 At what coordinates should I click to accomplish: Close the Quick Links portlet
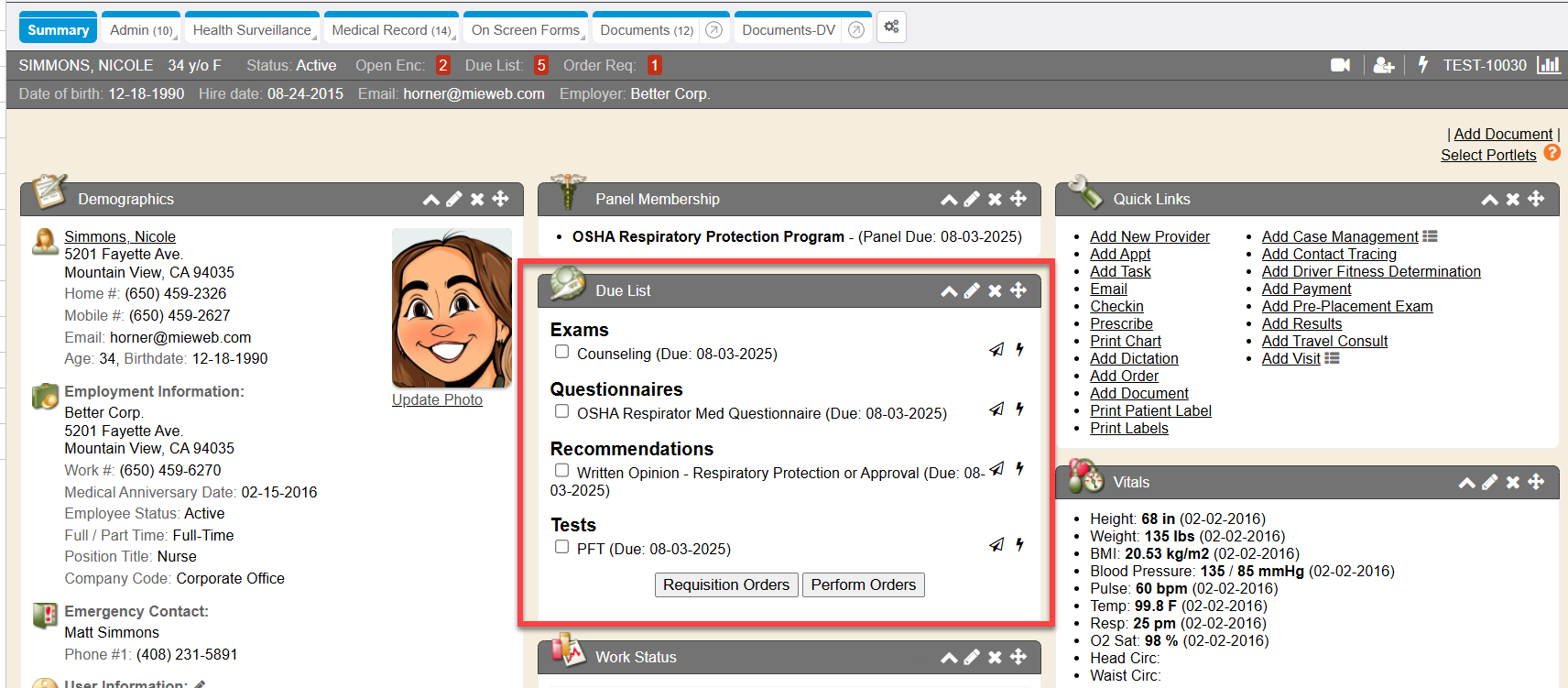point(1513,199)
